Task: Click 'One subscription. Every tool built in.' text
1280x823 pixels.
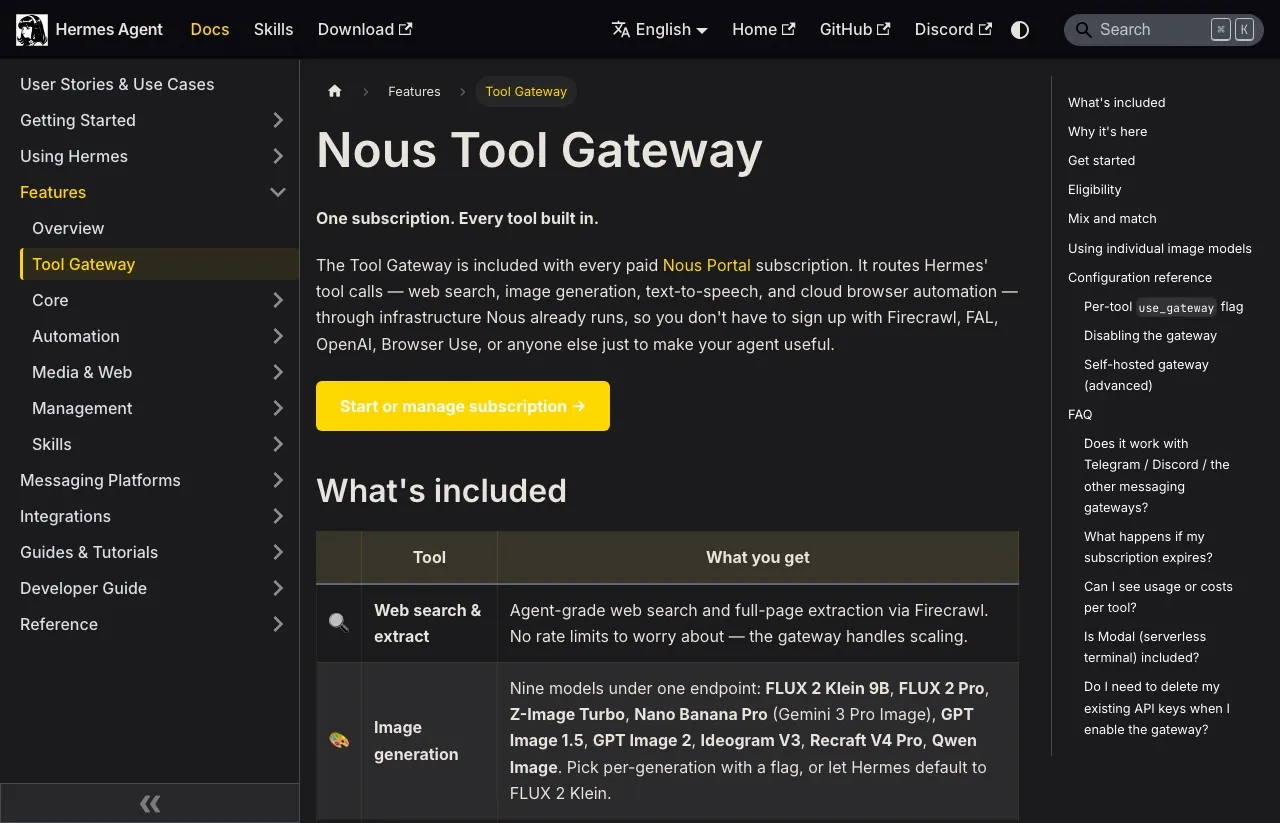Action: [x=457, y=218]
